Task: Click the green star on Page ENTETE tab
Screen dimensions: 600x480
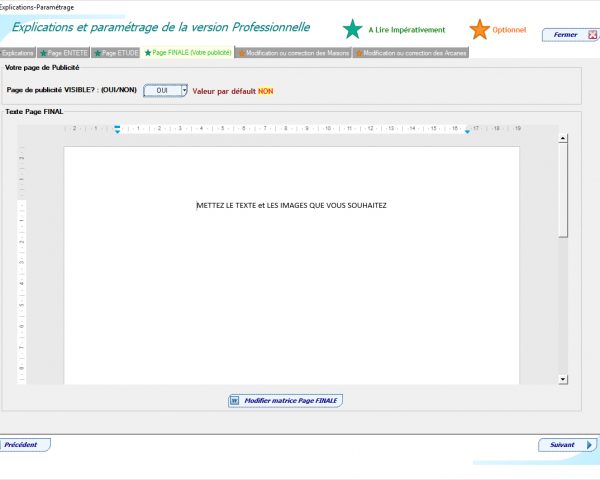Action: pyautogui.click(x=43, y=53)
